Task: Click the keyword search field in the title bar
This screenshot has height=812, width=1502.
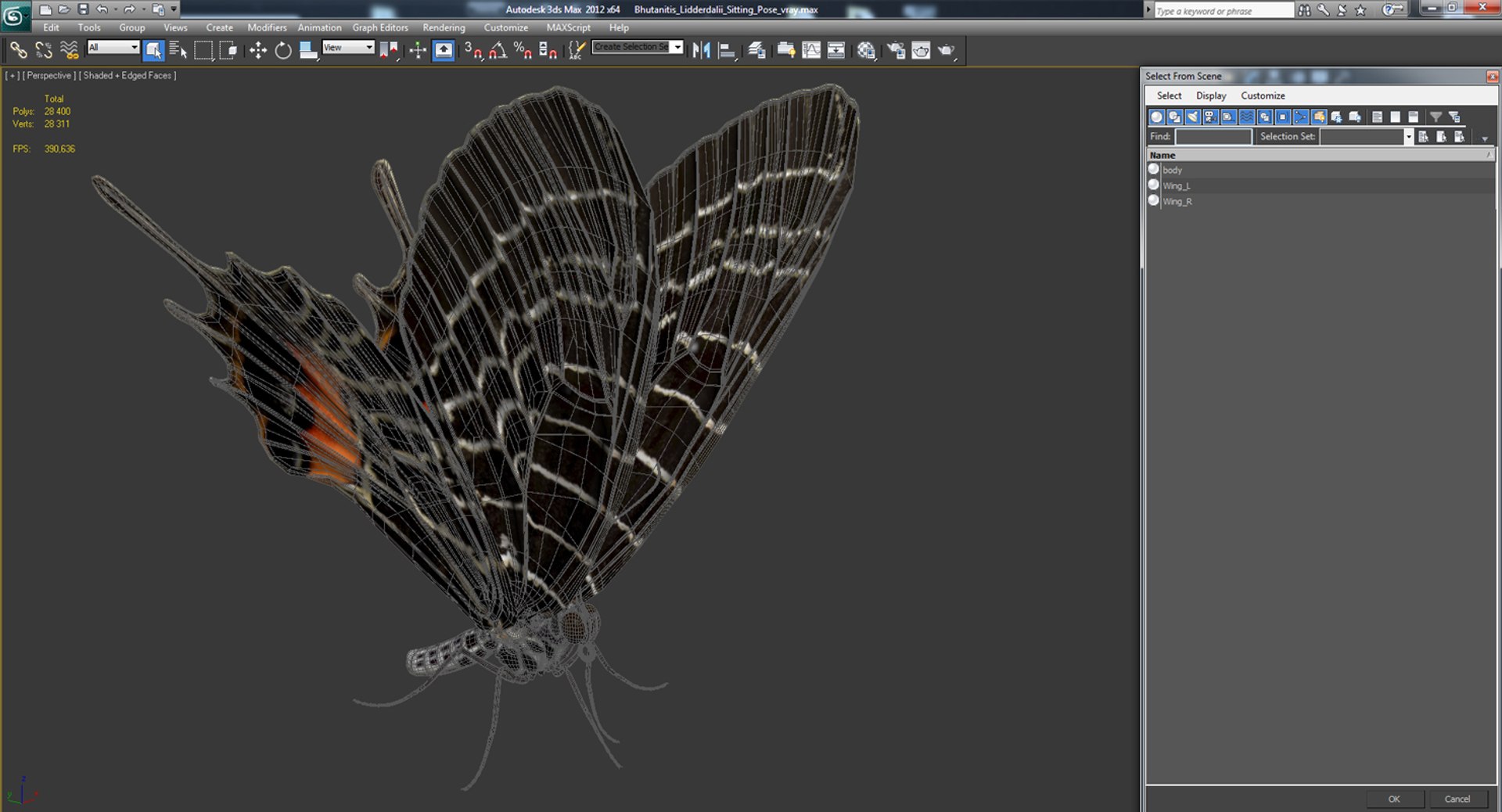Action: pos(1224,10)
